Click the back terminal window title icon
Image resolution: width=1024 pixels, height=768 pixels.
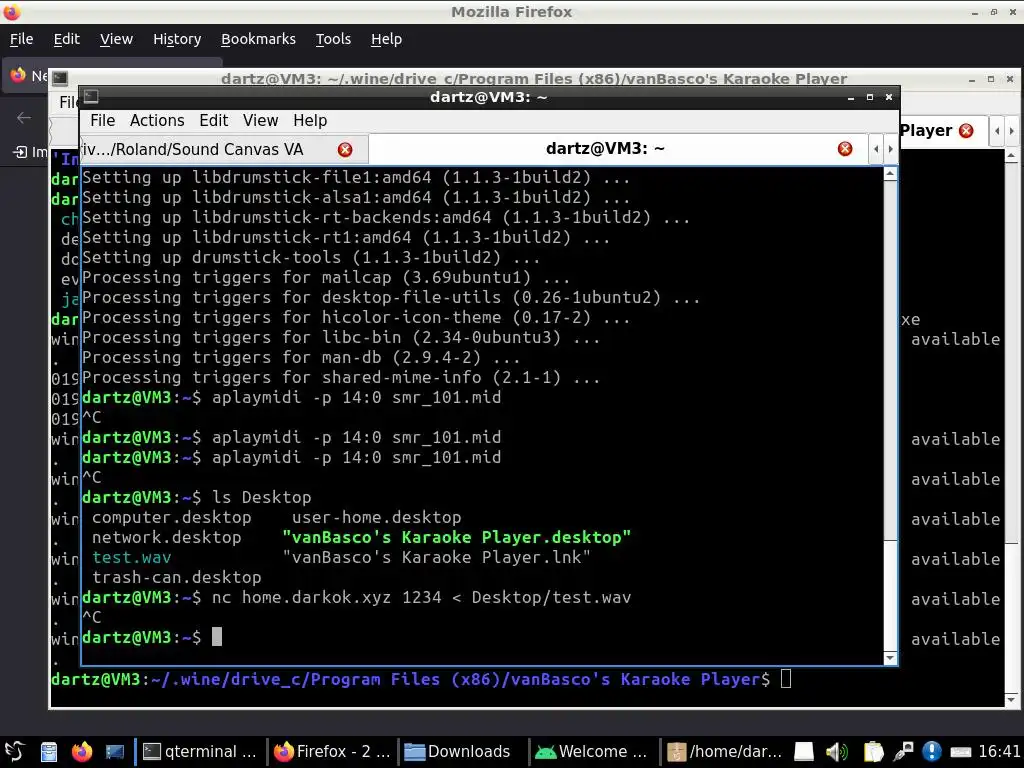(59, 78)
